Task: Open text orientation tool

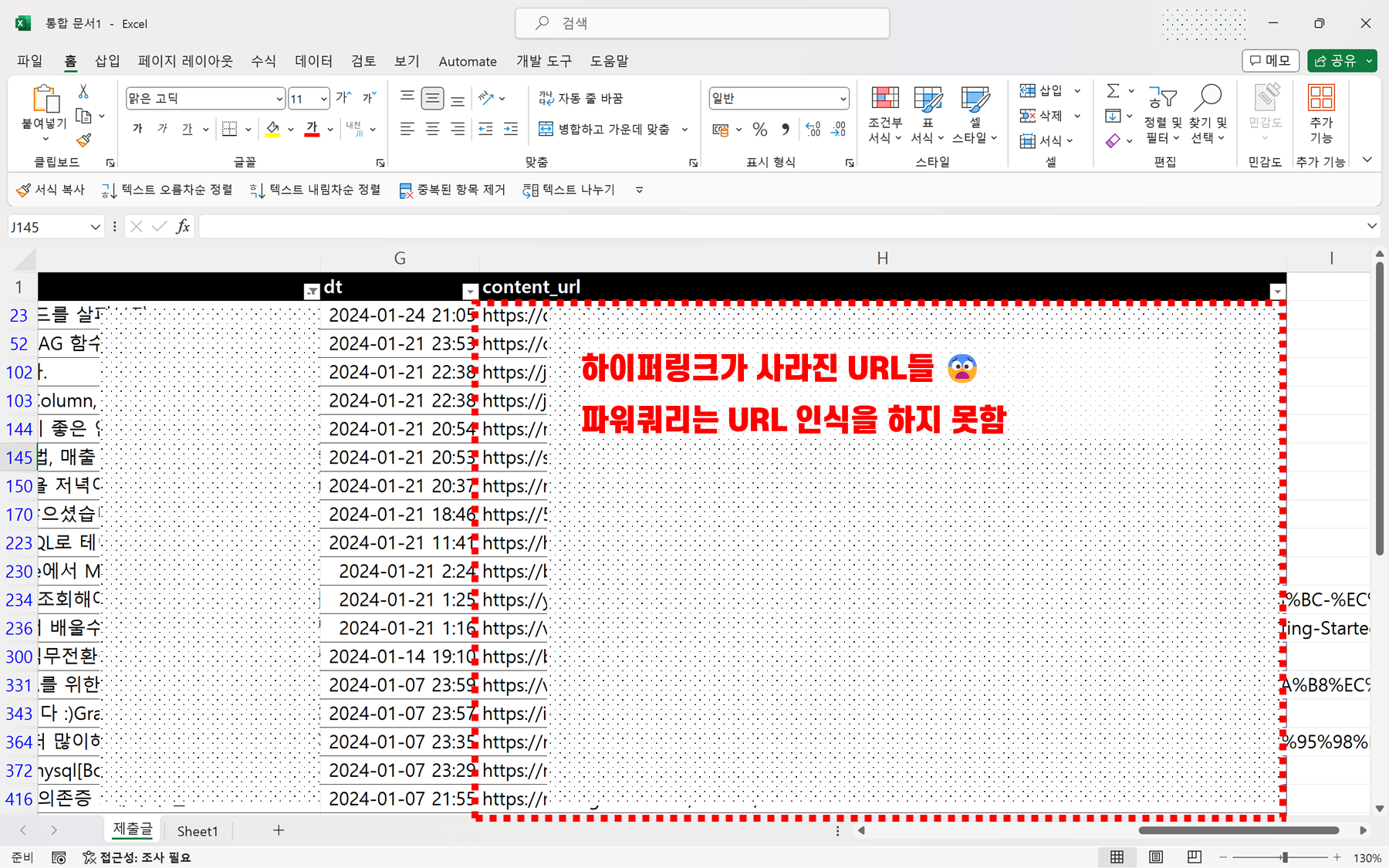Action: click(x=486, y=98)
